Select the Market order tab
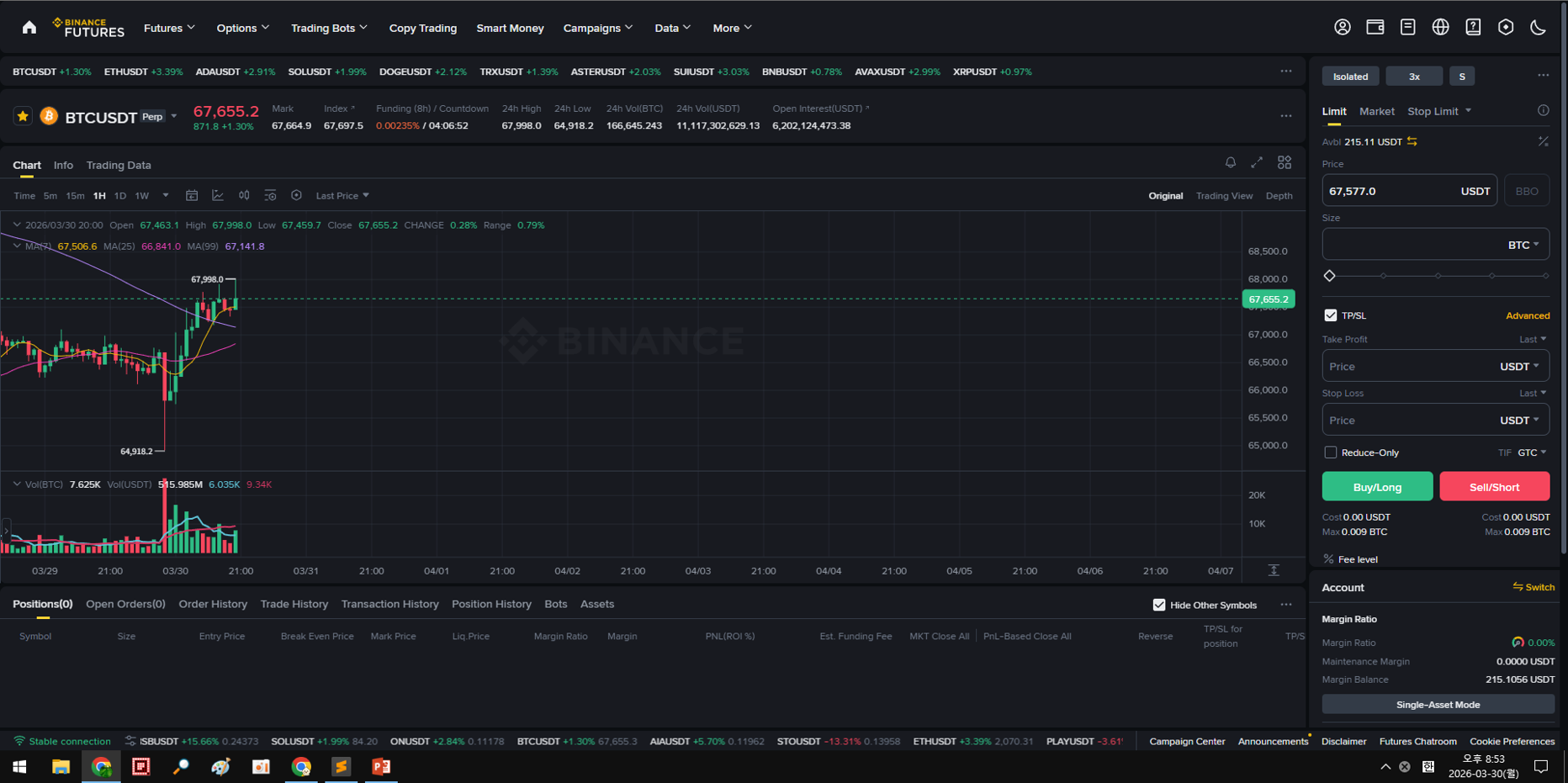The image size is (1568, 783). [1376, 111]
